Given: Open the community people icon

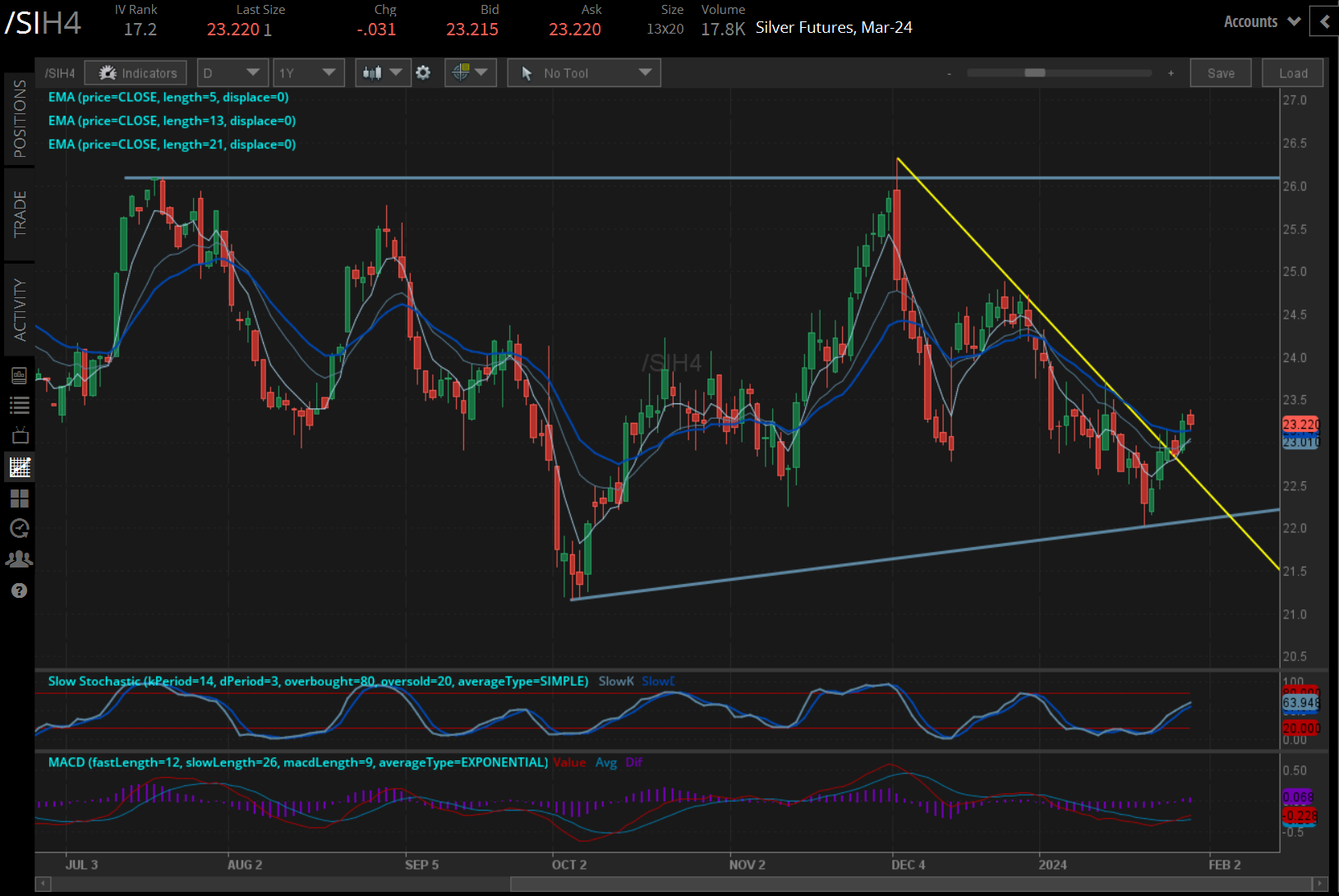Looking at the screenshot, I should coord(20,559).
